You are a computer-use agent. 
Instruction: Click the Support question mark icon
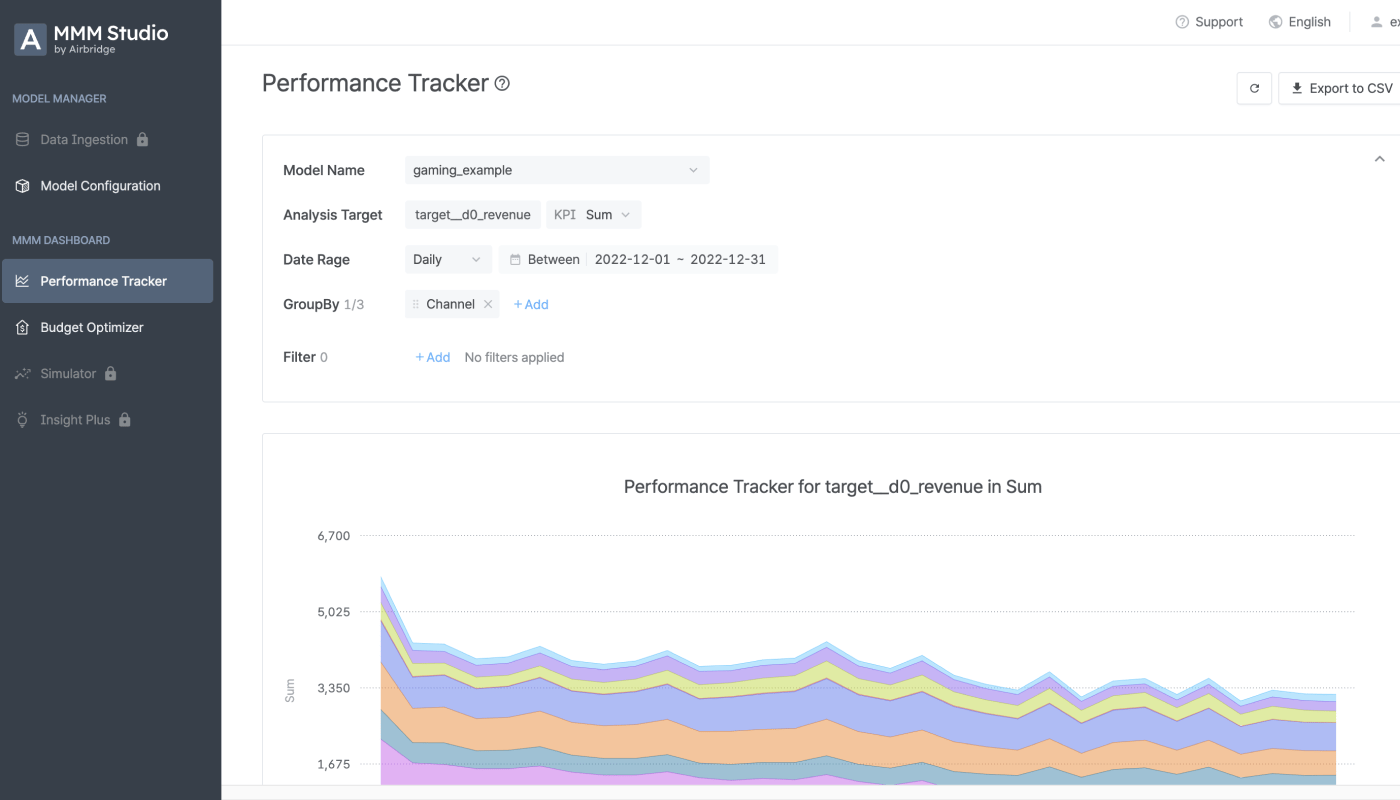pyautogui.click(x=1182, y=22)
